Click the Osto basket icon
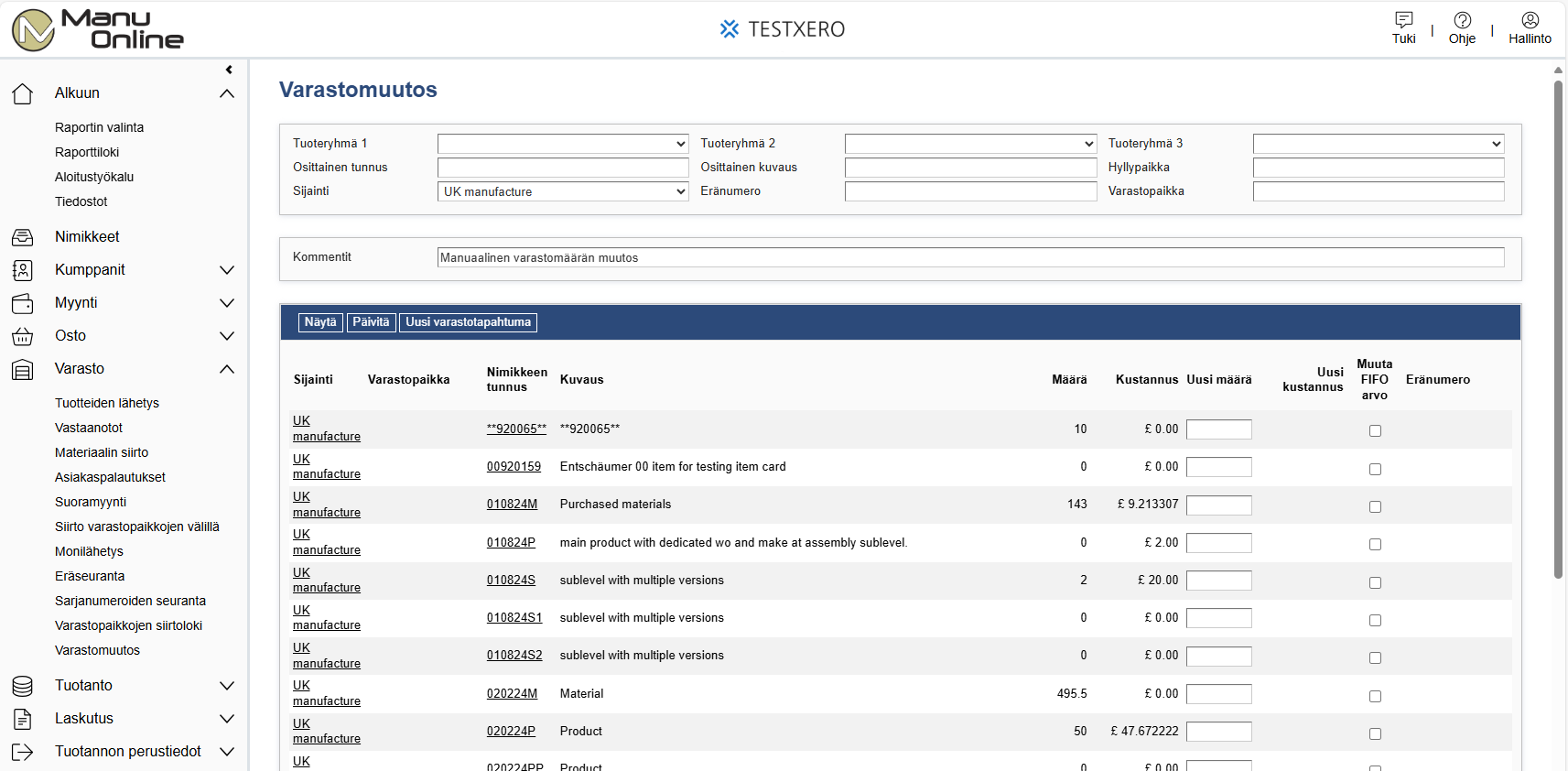The width and height of the screenshot is (1568, 771). click(23, 336)
